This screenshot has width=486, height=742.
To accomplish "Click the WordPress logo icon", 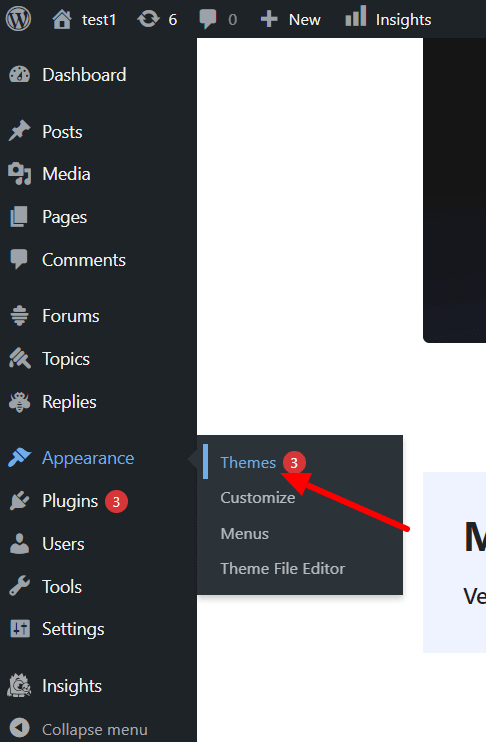I will [18, 19].
